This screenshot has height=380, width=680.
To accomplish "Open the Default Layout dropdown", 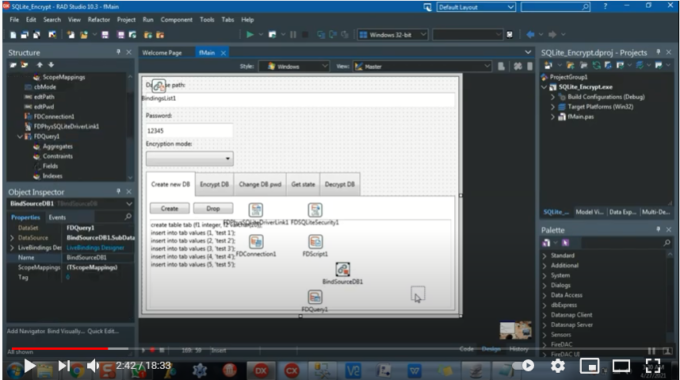I will click(x=476, y=7).
